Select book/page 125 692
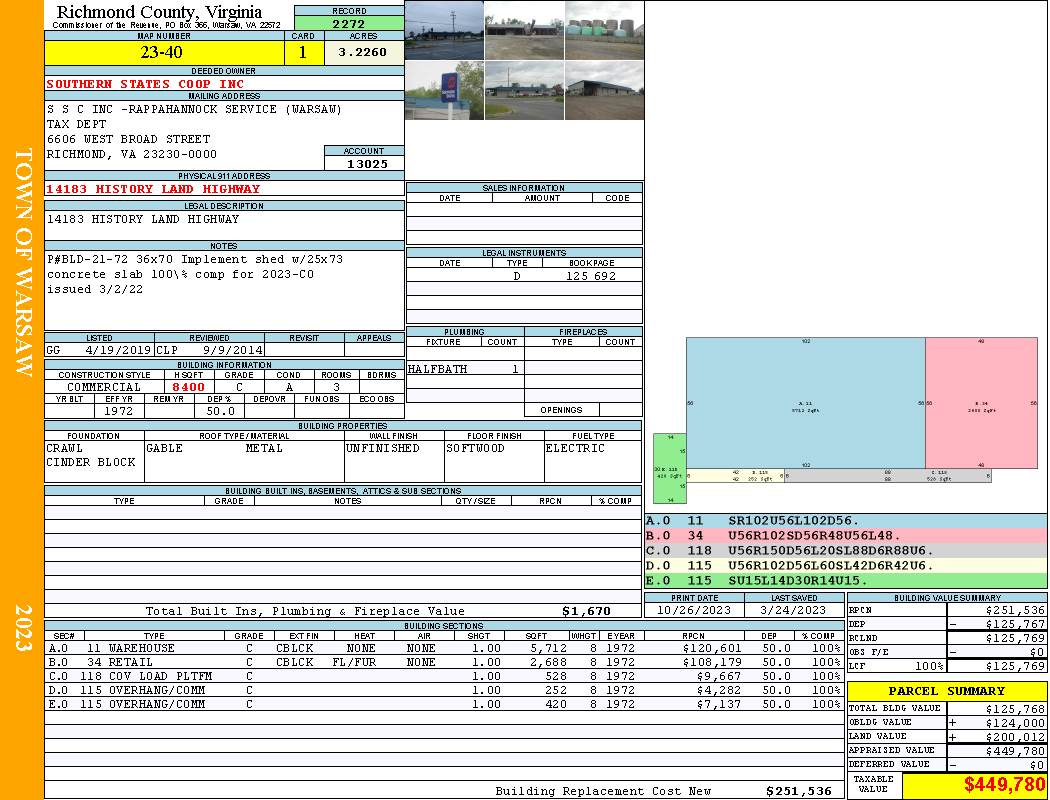Image resolution: width=1050 pixels, height=800 pixels. (591, 275)
